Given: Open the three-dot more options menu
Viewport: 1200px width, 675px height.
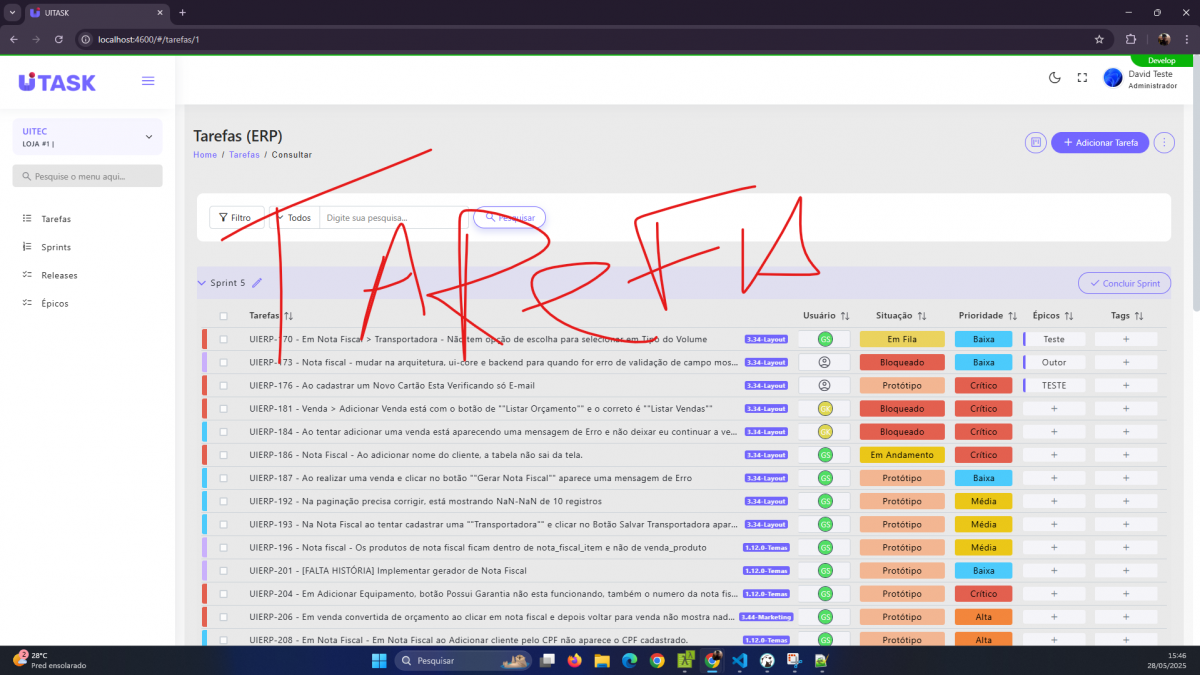Looking at the screenshot, I should (x=1163, y=143).
